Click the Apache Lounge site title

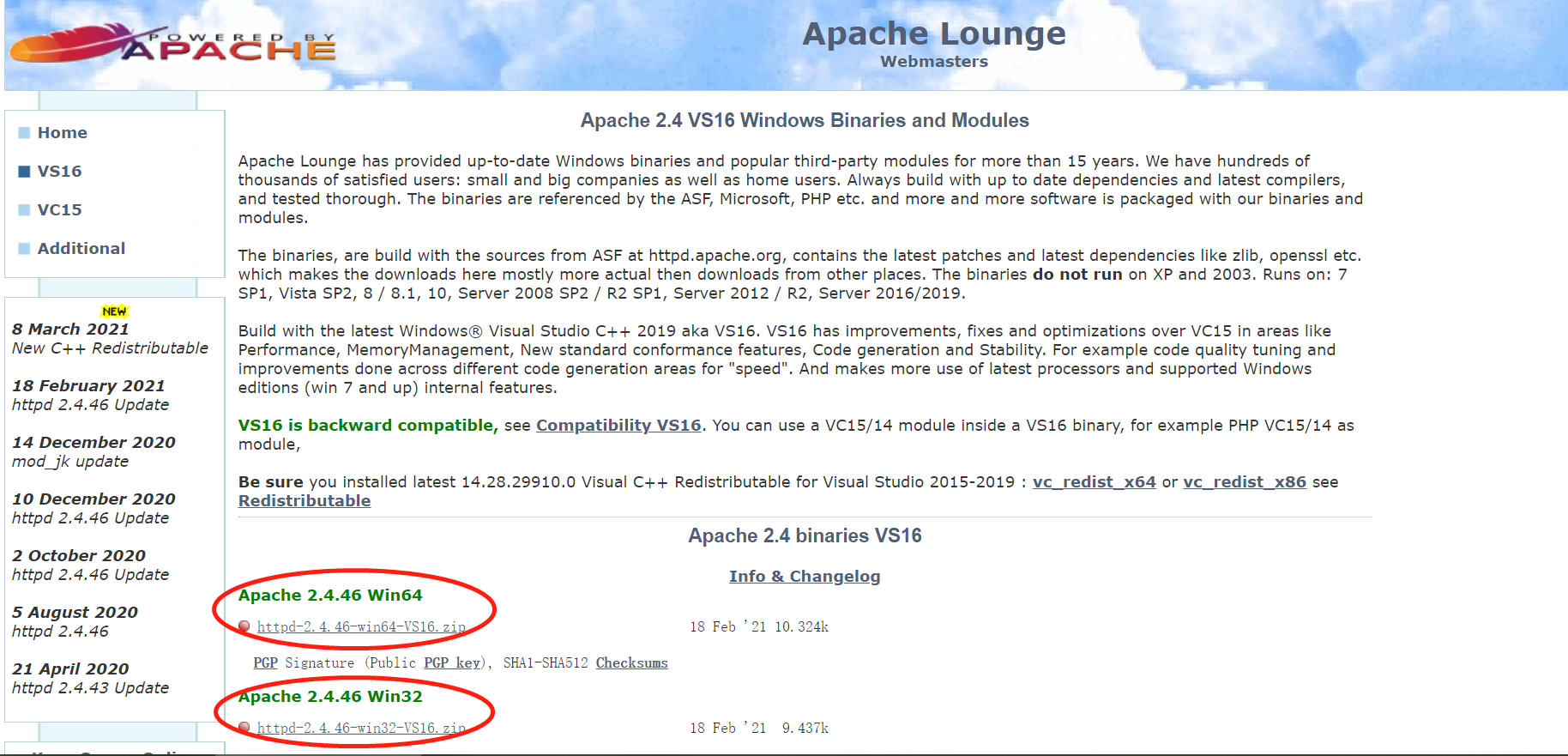click(934, 33)
